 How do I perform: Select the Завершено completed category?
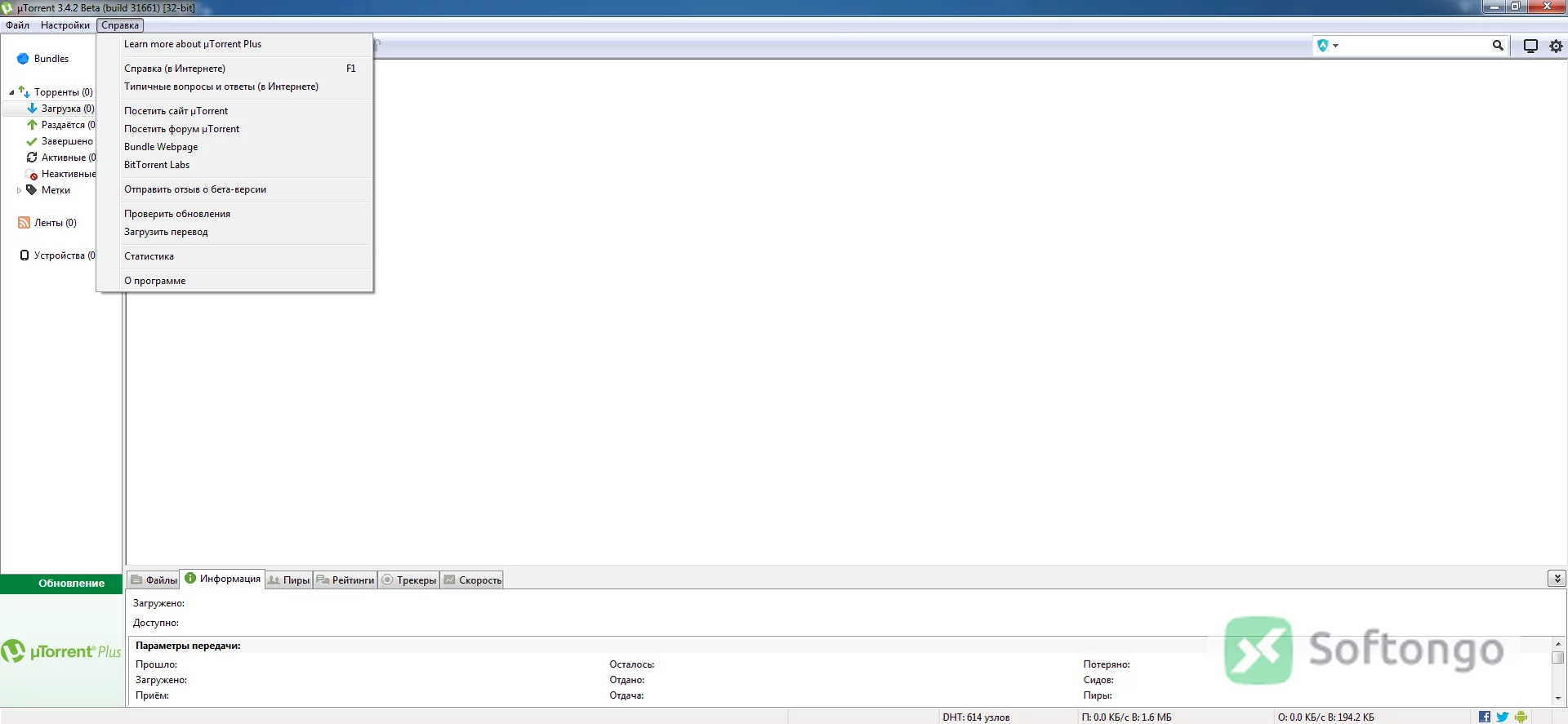[x=60, y=141]
